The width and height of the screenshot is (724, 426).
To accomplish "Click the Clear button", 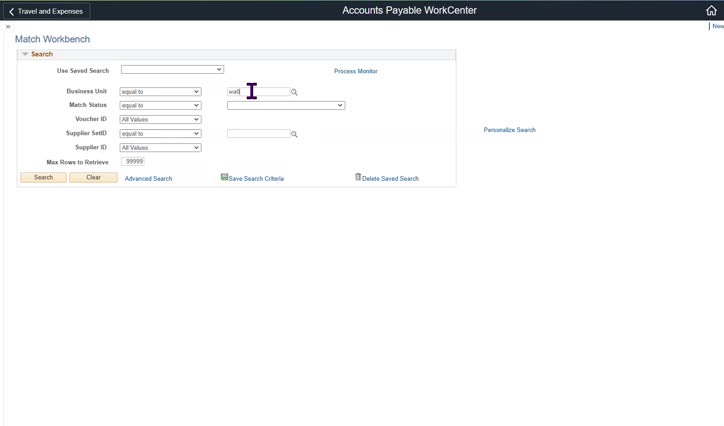I will tap(93, 178).
